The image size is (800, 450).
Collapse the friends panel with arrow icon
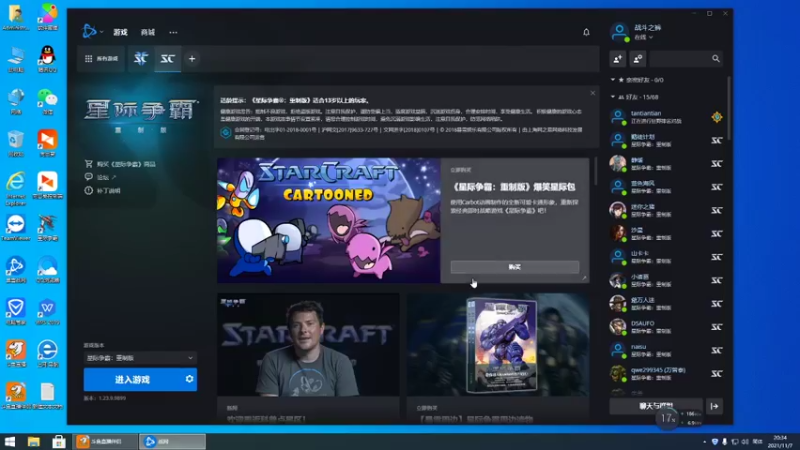tap(714, 406)
